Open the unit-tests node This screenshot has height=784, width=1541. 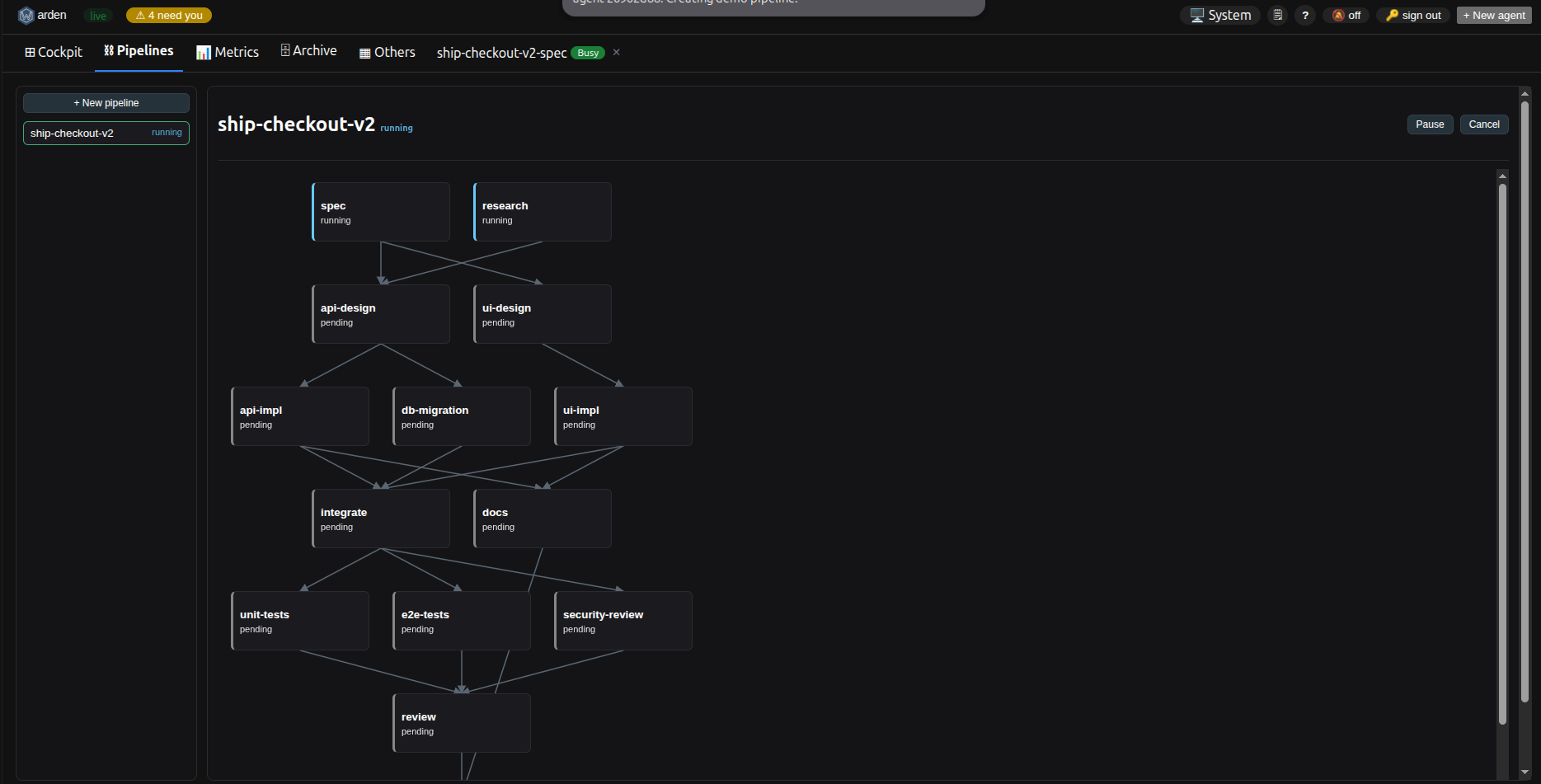[300, 621]
